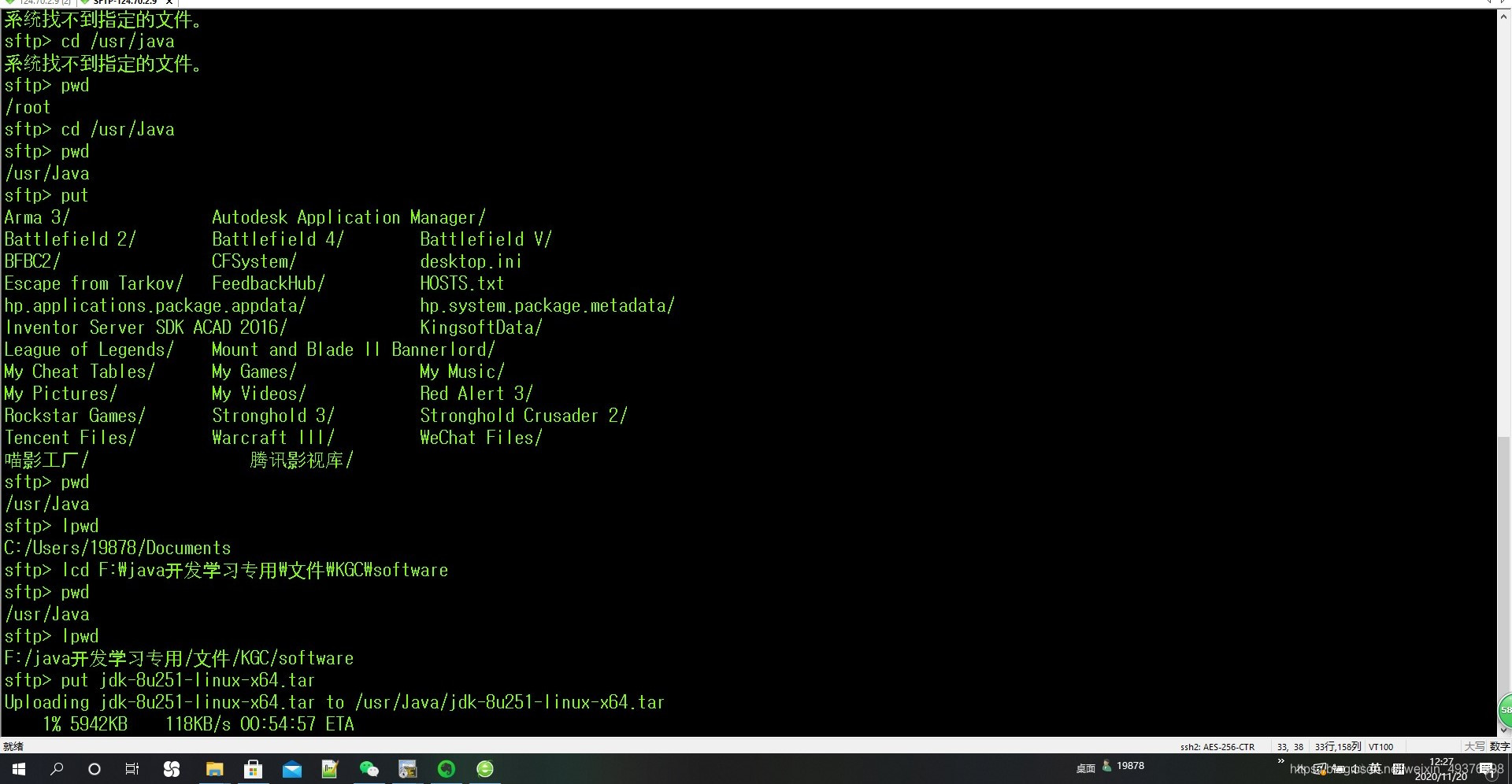Click the 'Stronghold 3/' directory entry
This screenshot has width=1512, height=784.
click(x=273, y=416)
